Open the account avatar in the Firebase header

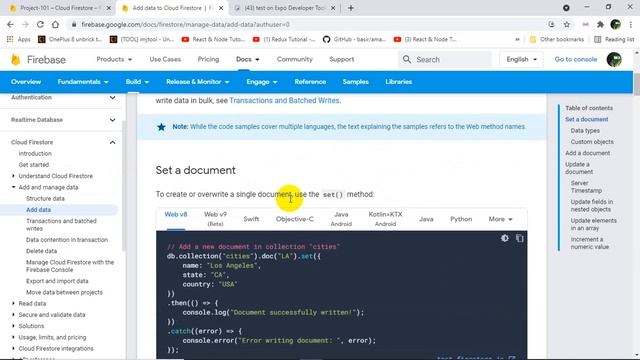(x=614, y=60)
